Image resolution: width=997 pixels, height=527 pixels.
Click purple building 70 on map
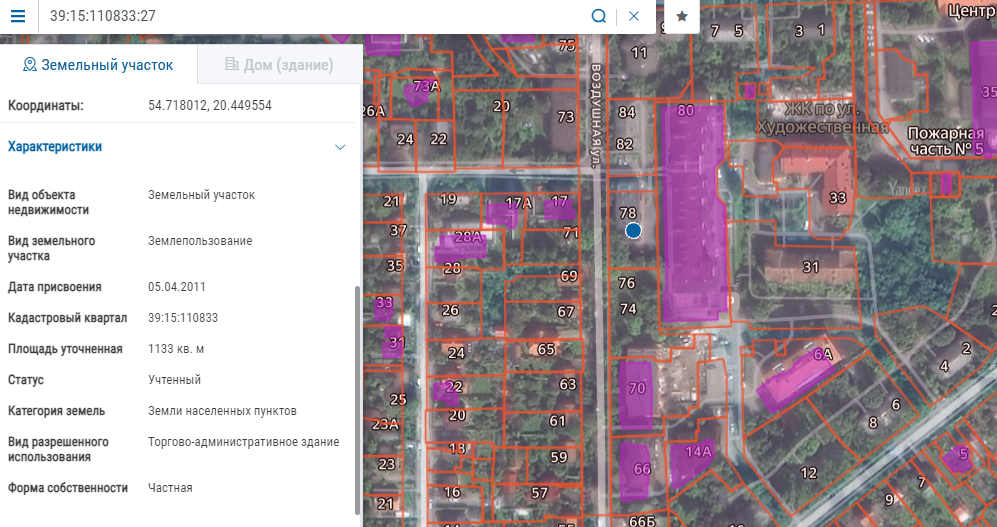pyautogui.click(x=635, y=394)
